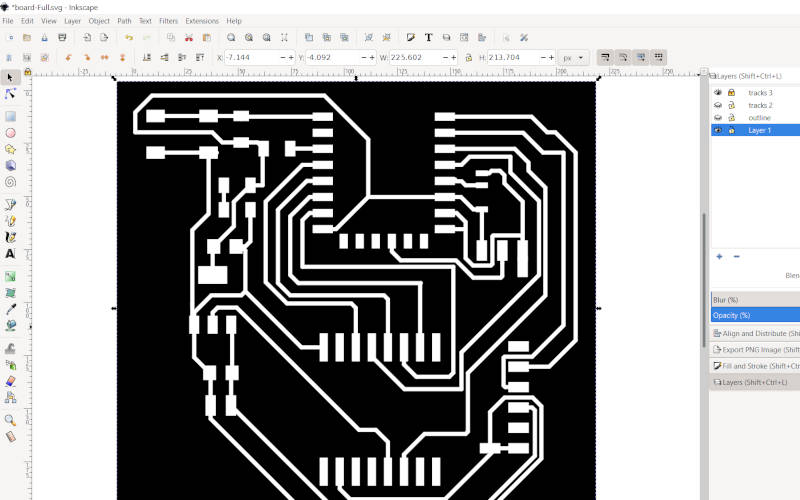The image size is (800, 500).
Task: Select the Measure tool
Action: [x=10, y=437]
